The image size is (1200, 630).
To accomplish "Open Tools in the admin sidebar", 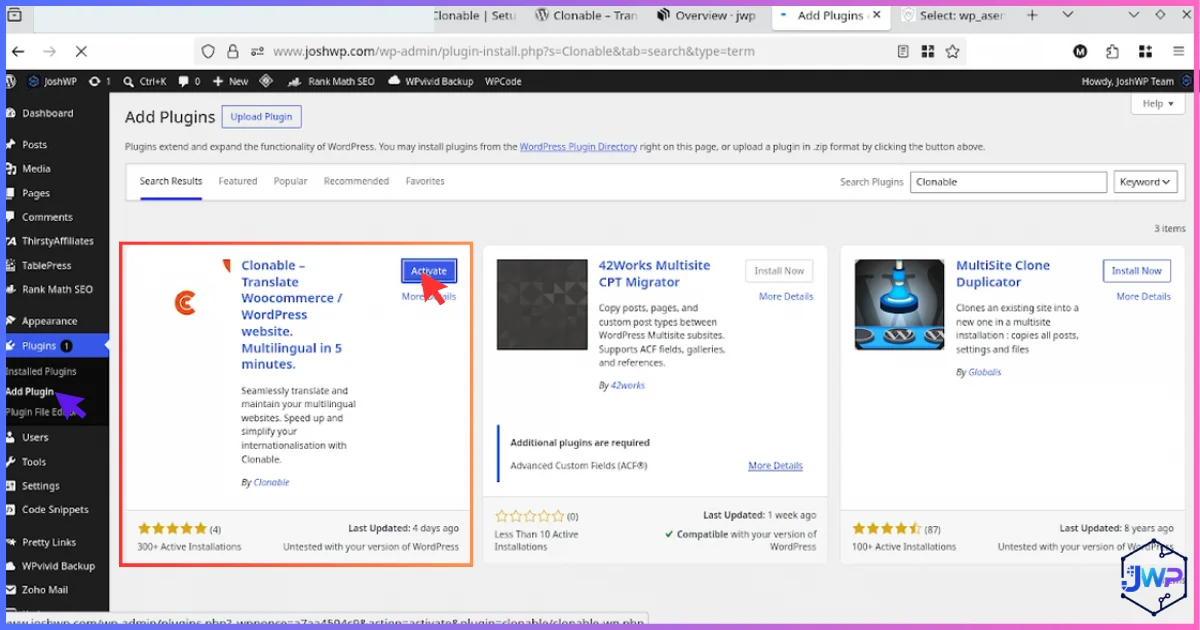I will 34,462.
